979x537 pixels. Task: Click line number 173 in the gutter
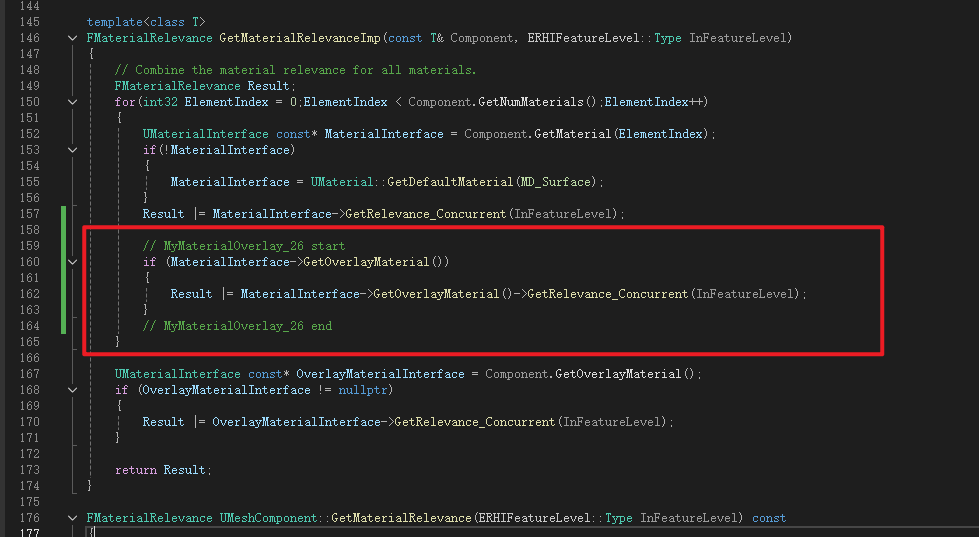click(x=29, y=470)
